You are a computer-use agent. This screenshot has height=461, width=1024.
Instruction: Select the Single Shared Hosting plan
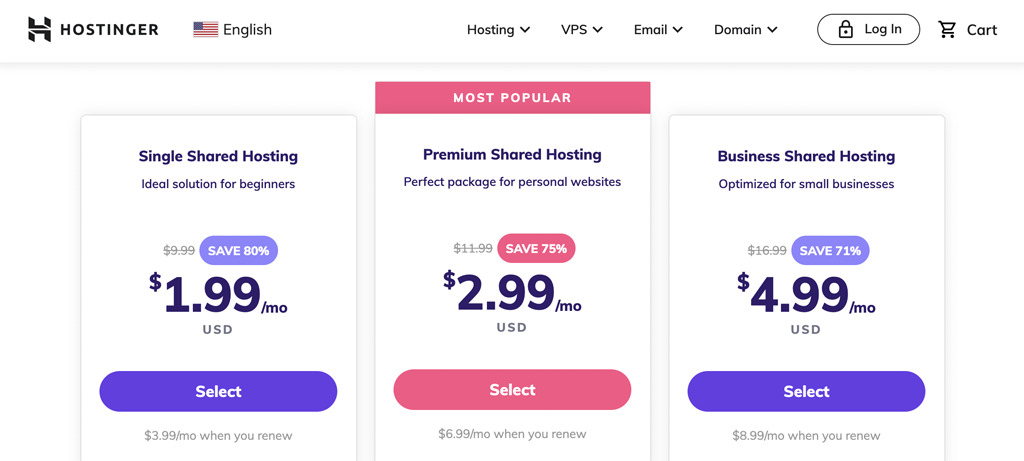coord(218,391)
